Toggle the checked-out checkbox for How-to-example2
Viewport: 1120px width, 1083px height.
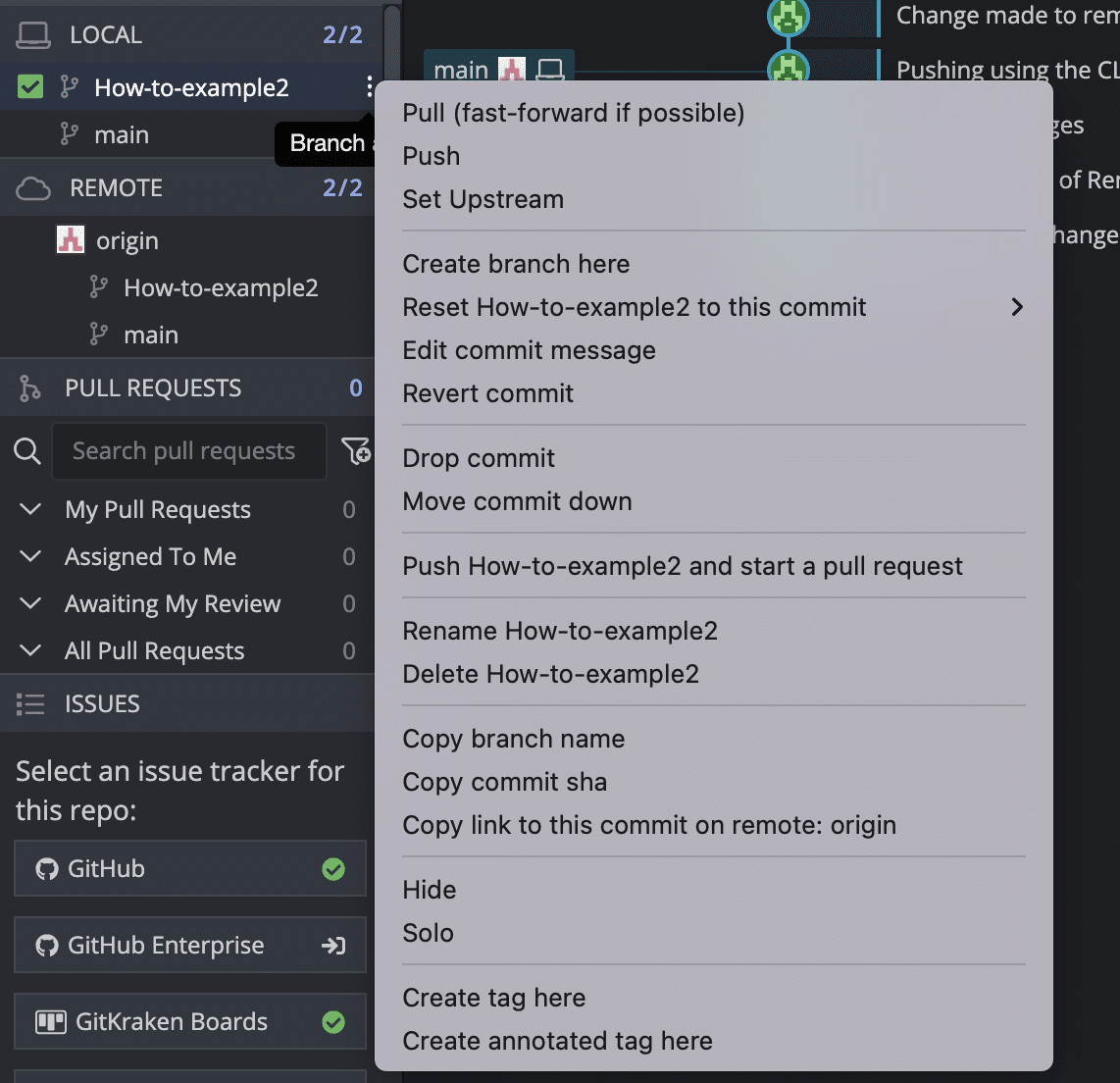click(30, 87)
